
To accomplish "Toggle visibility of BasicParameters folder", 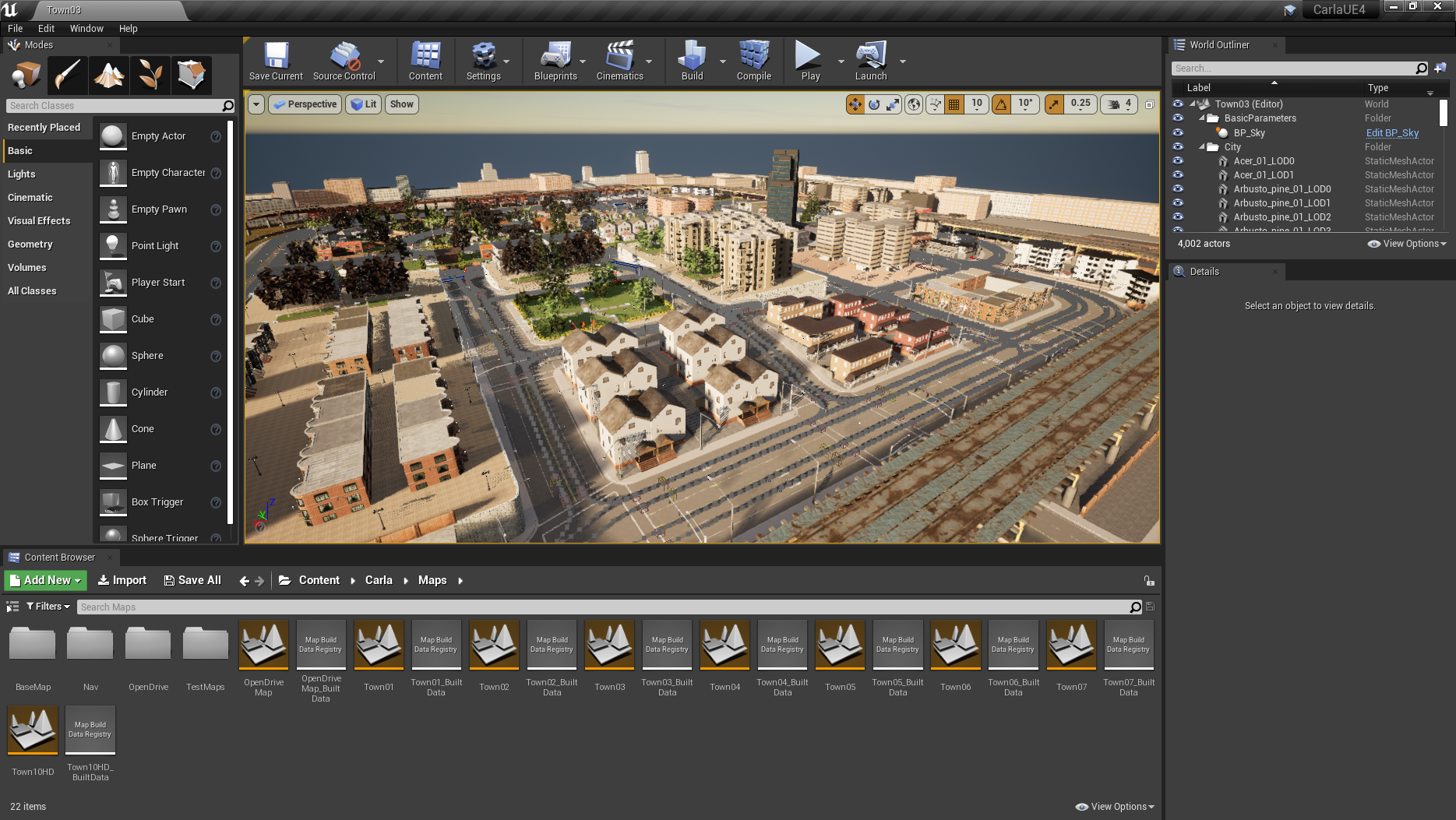I will (1178, 118).
